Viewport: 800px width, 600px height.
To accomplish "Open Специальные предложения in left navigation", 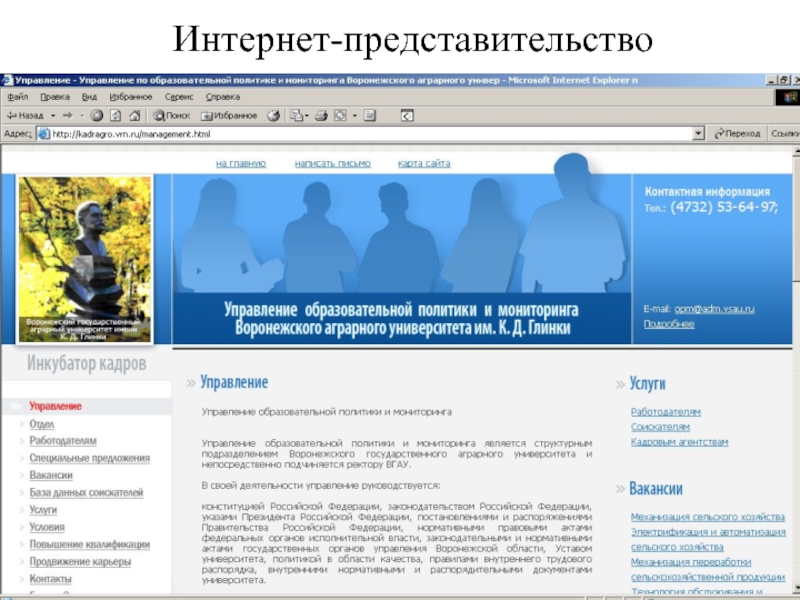I will 90,458.
